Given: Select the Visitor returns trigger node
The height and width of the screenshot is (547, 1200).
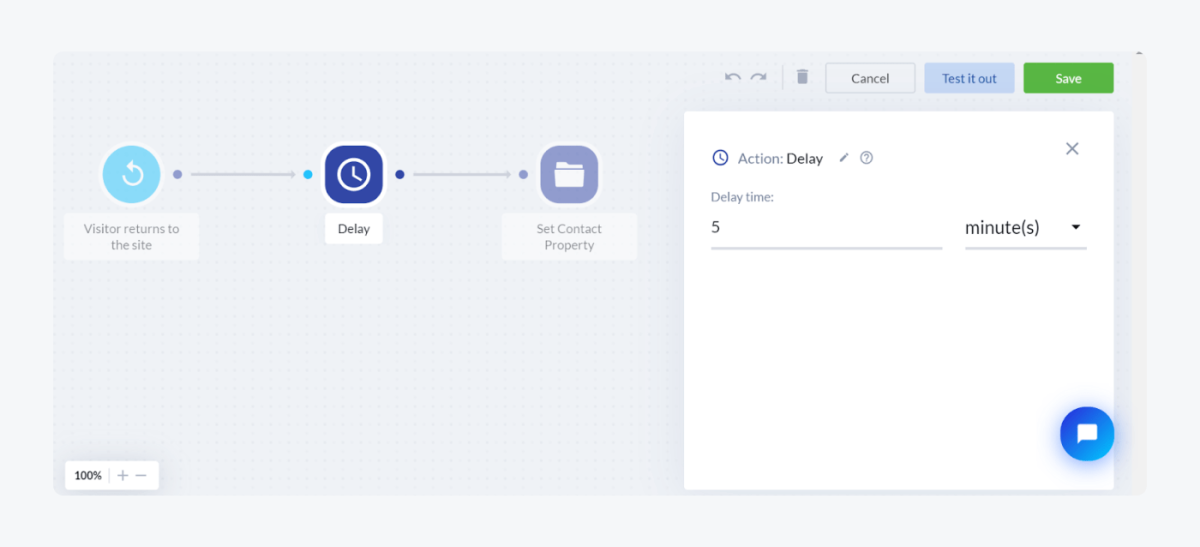Looking at the screenshot, I should pyautogui.click(x=131, y=174).
